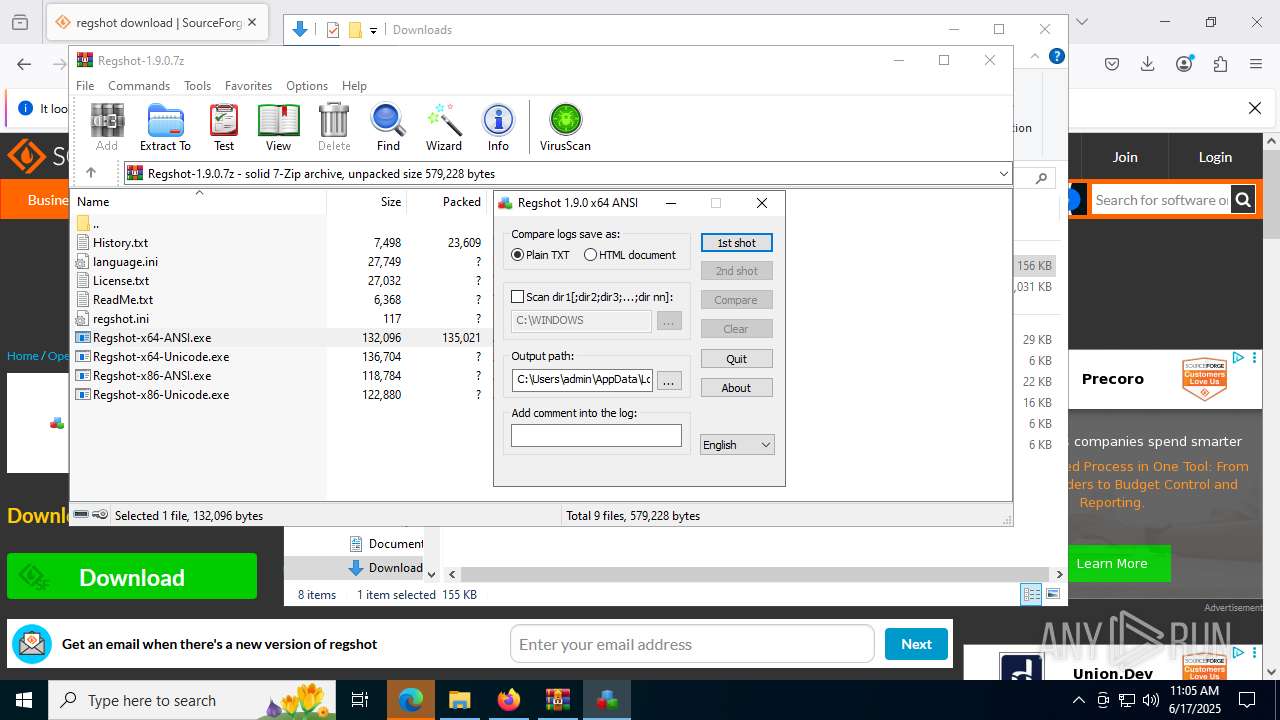1280x720 pixels.
Task: Click the email address field
Action: tap(692, 644)
